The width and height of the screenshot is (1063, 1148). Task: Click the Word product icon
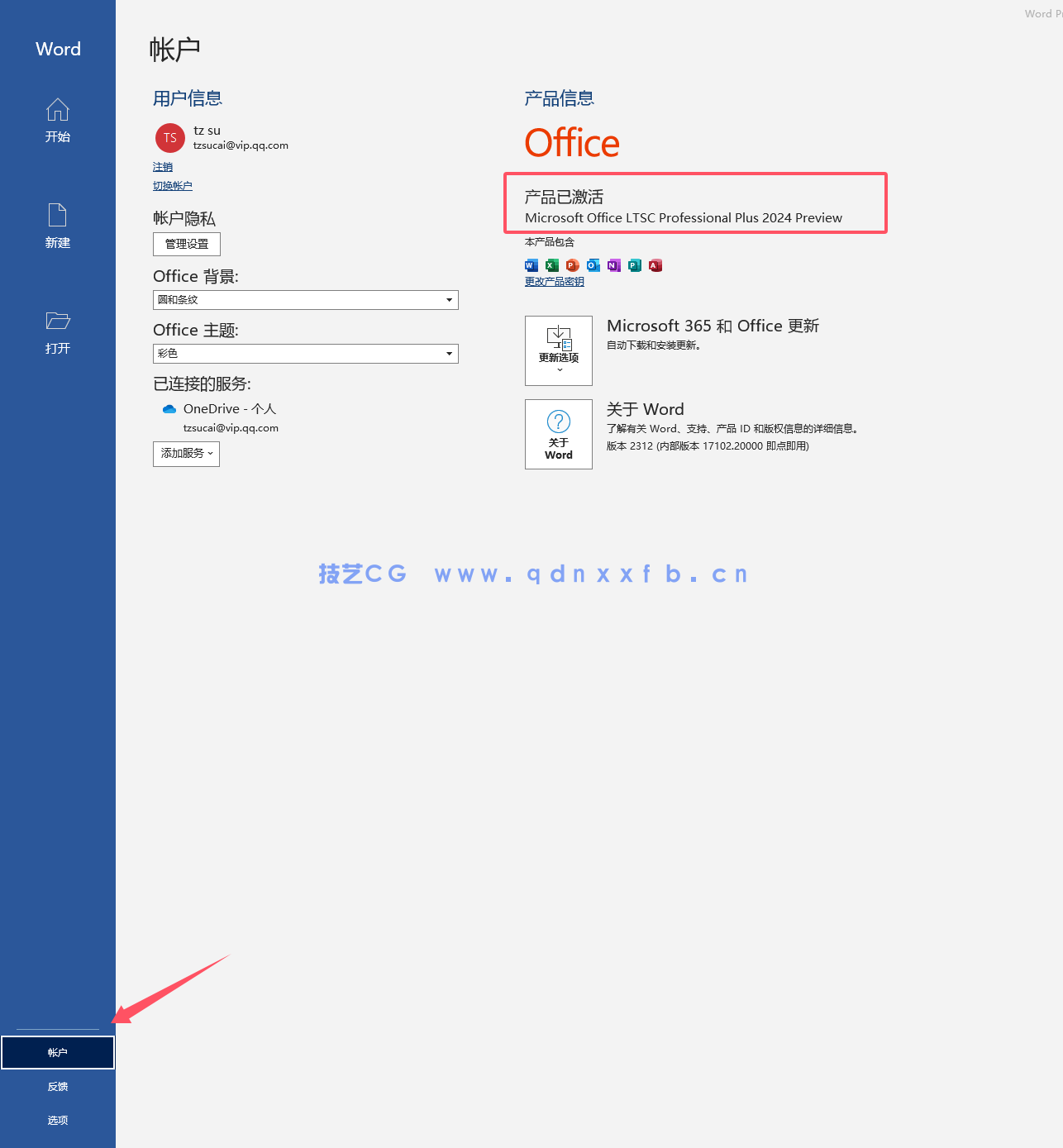point(531,265)
